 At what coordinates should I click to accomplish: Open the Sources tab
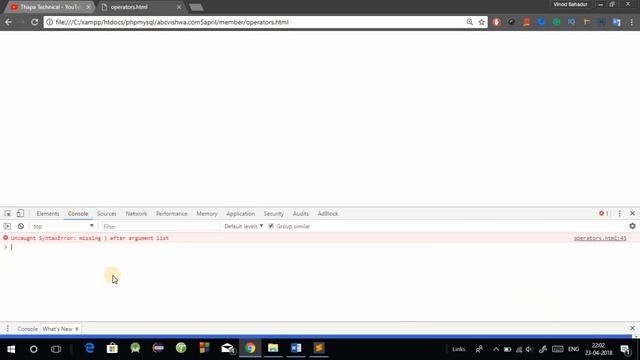click(107, 213)
